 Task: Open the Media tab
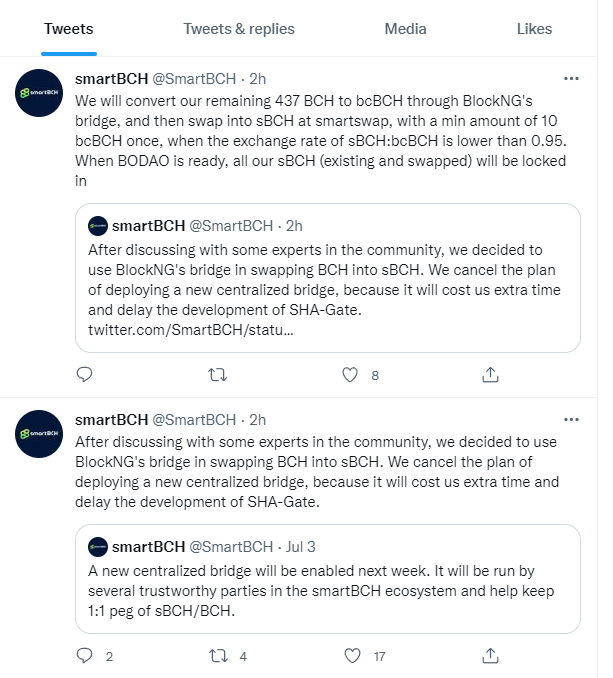(405, 29)
